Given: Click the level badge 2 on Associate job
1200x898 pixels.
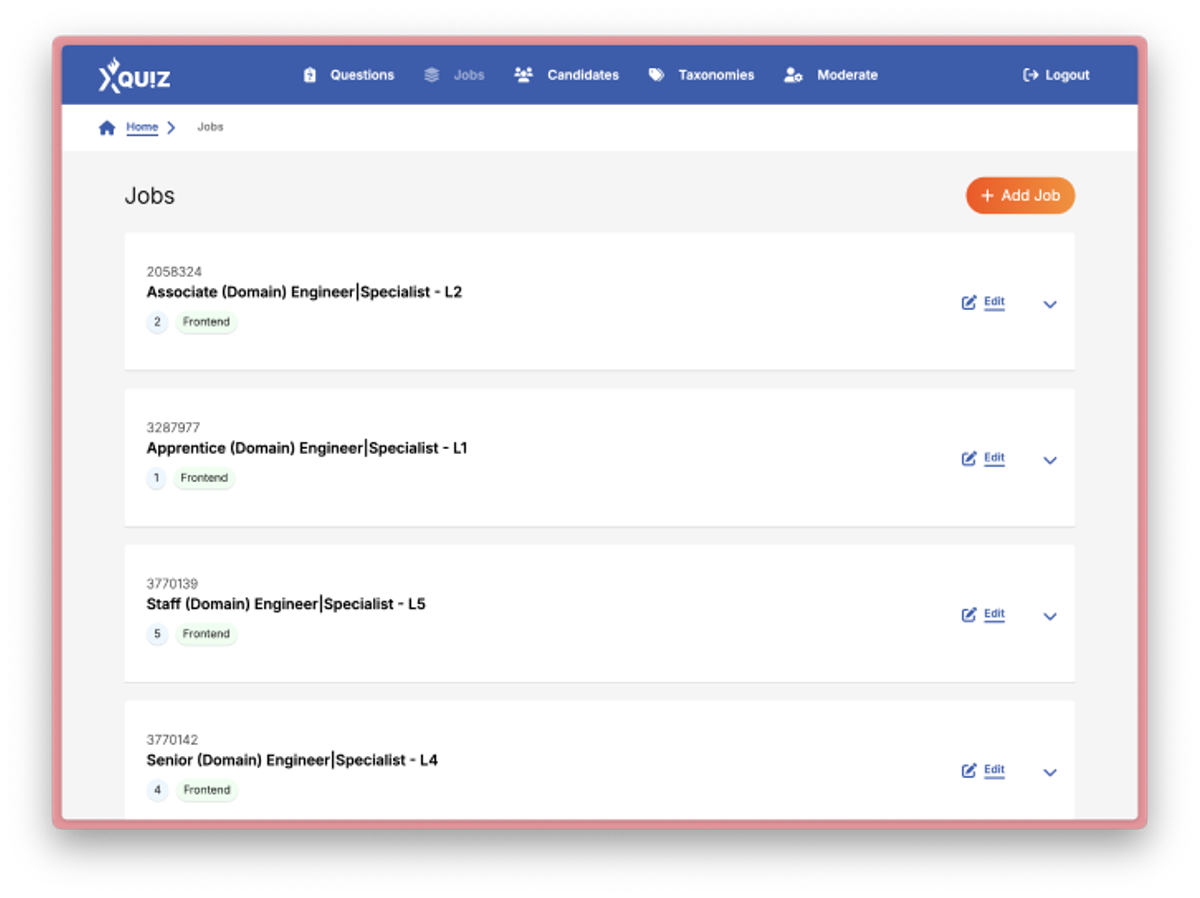Looking at the screenshot, I should tap(157, 322).
